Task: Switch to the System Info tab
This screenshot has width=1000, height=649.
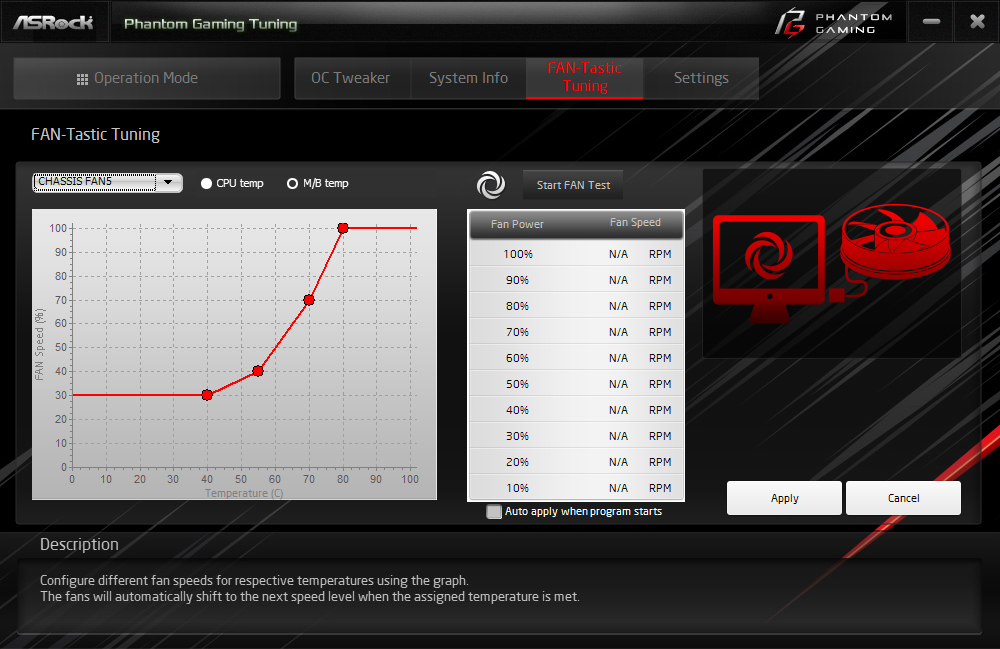Action: pyautogui.click(x=468, y=78)
